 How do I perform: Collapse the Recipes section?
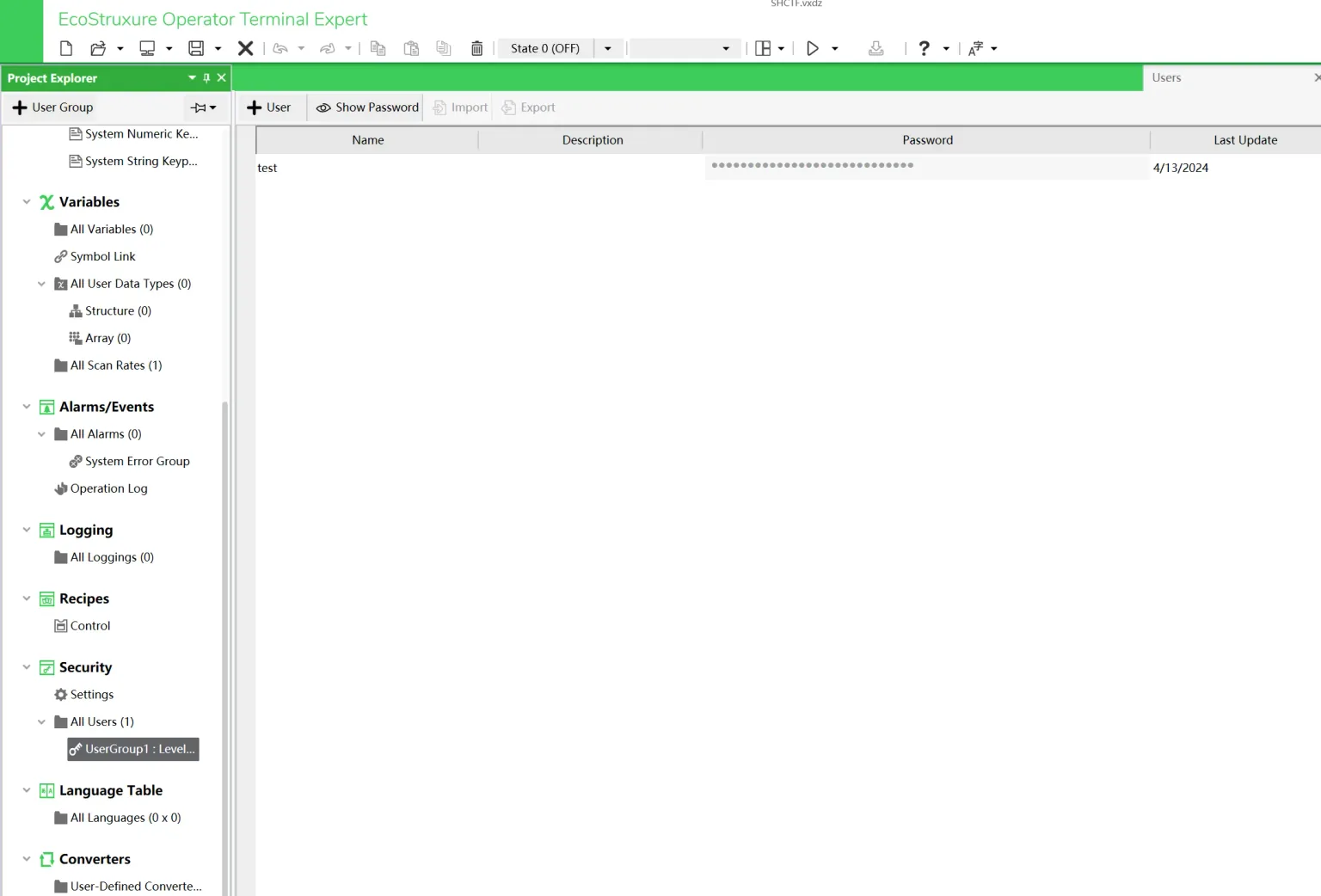(27, 598)
